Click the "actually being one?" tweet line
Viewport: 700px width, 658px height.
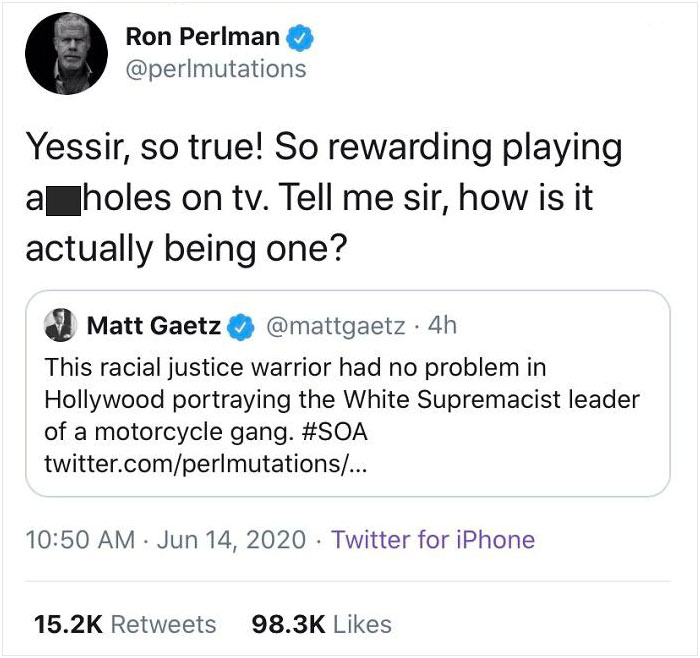186,249
